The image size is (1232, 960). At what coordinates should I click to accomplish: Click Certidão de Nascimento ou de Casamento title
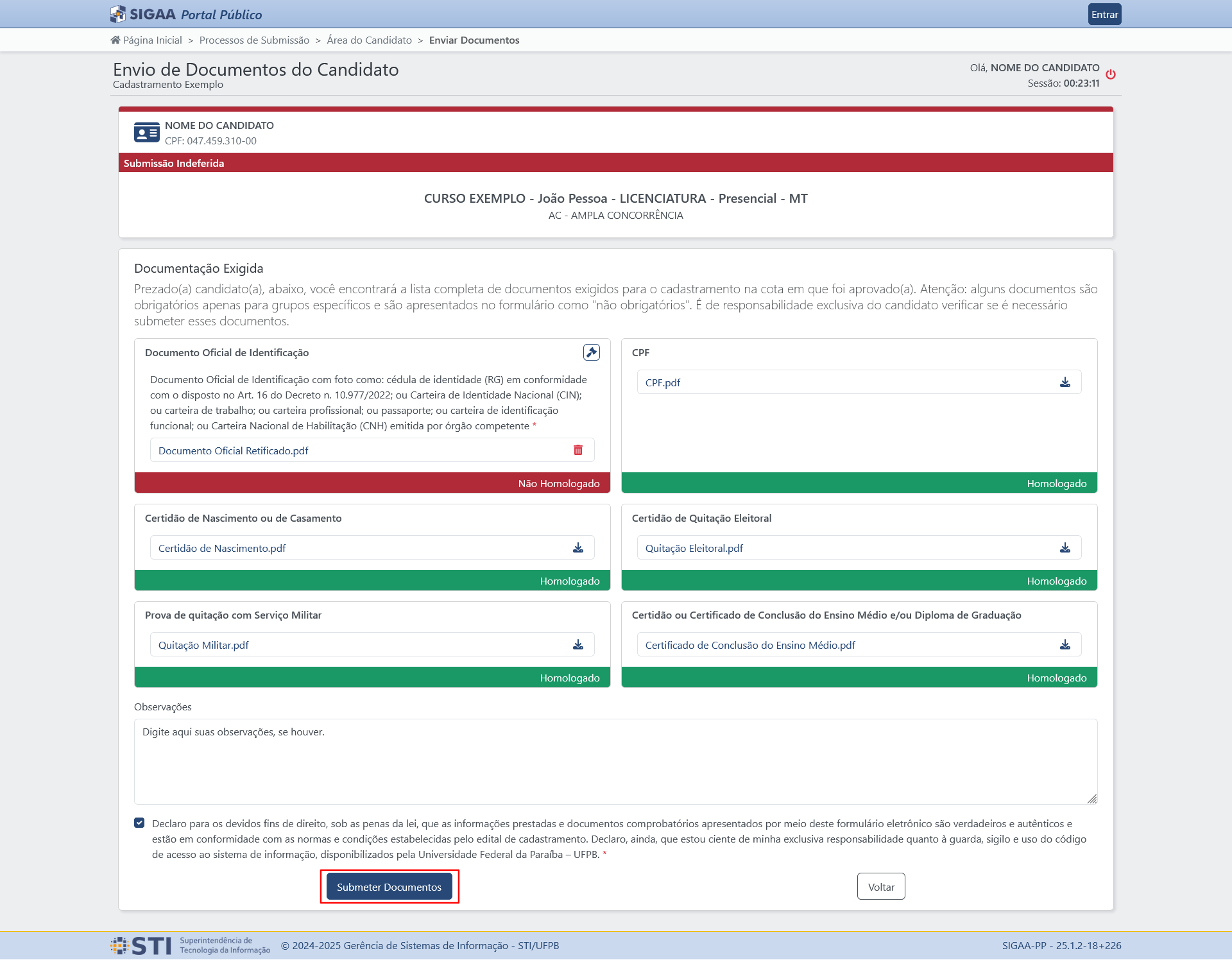click(x=243, y=518)
